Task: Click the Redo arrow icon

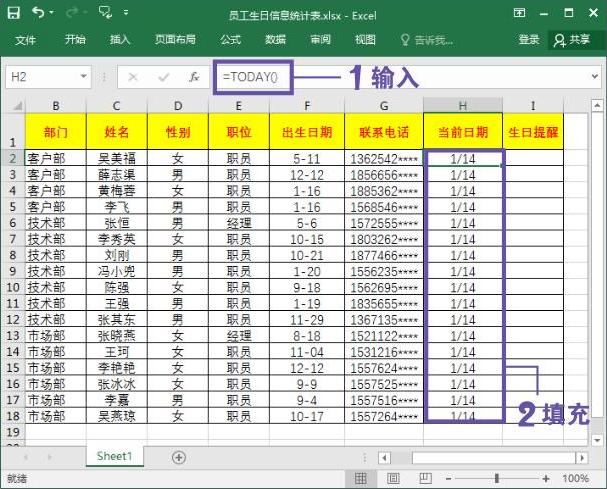Action: tap(72, 13)
